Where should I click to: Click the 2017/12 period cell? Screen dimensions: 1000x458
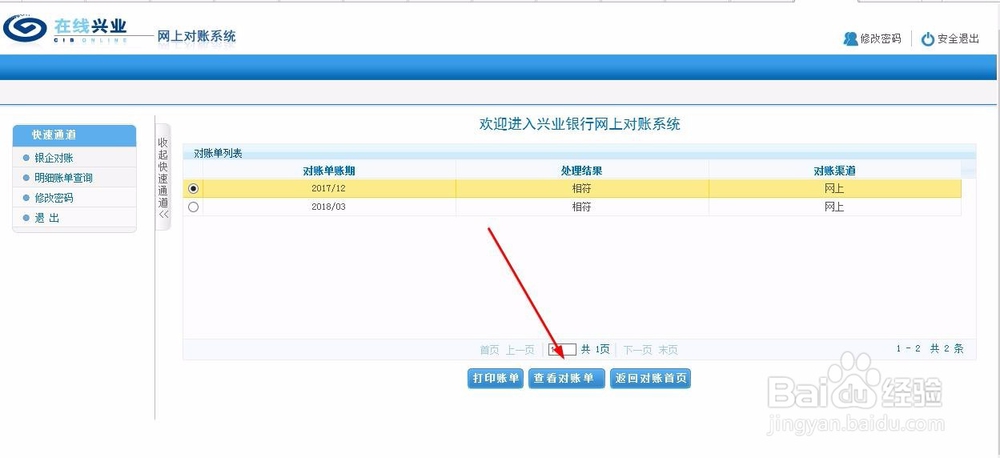(x=329, y=189)
